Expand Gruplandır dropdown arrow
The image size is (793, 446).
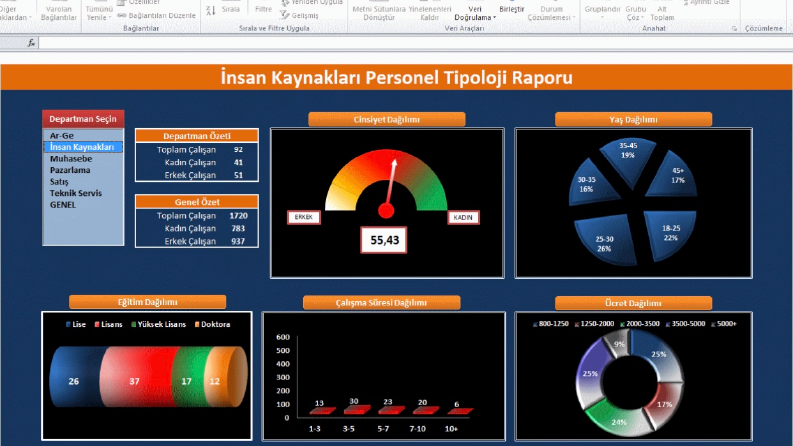coord(602,18)
